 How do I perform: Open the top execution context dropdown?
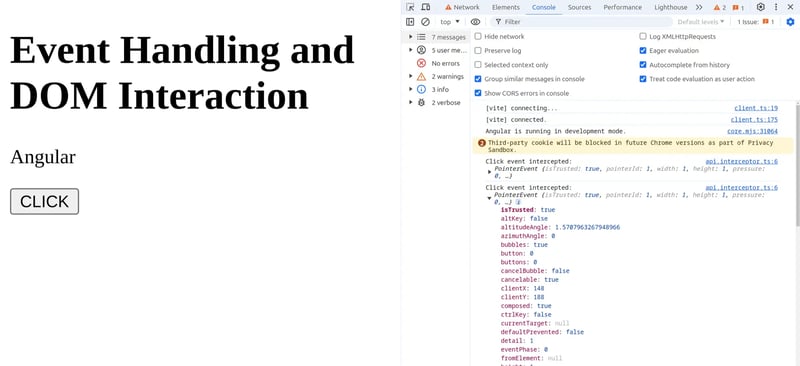[x=449, y=22]
